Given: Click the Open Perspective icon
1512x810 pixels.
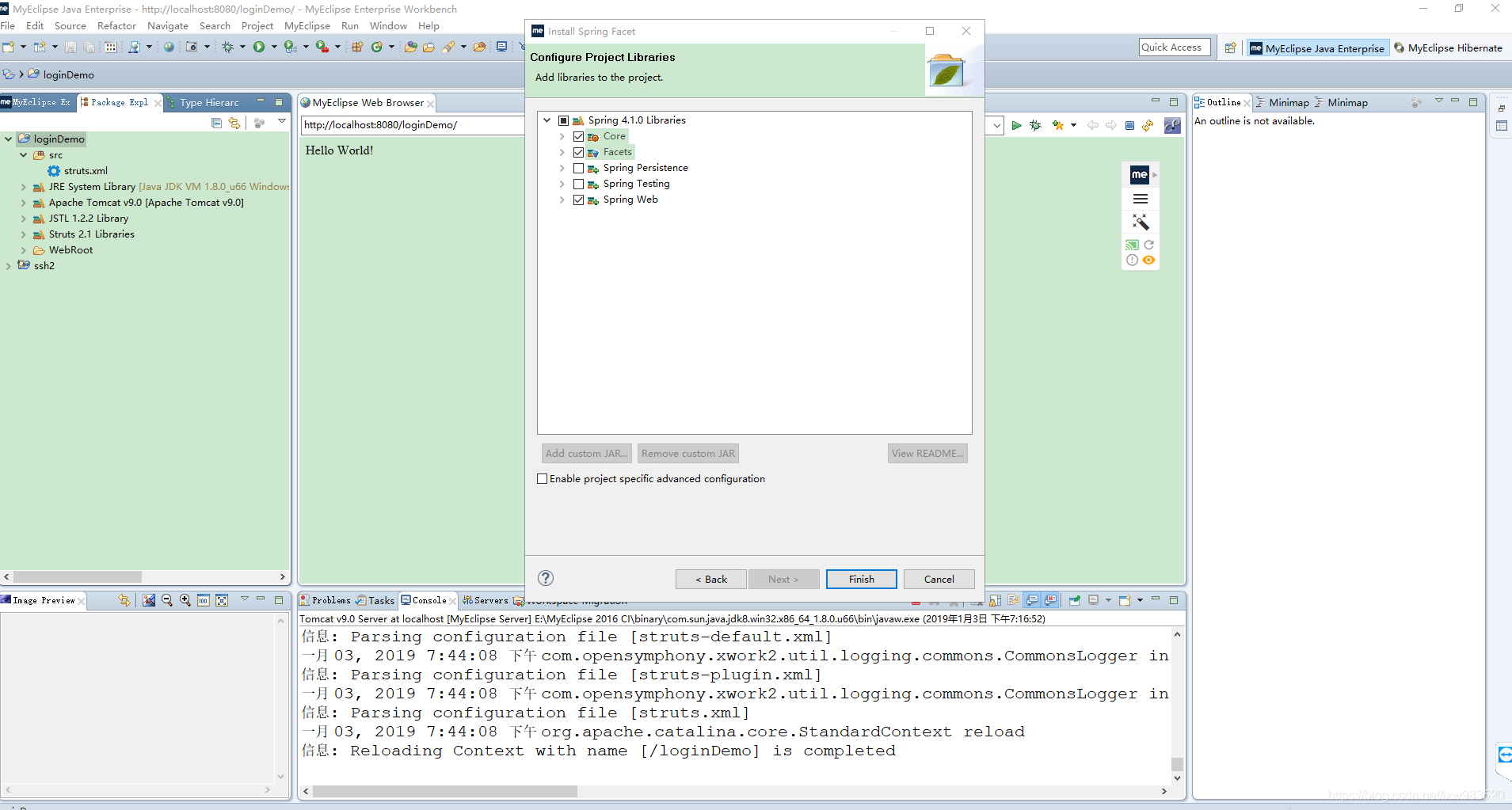Looking at the screenshot, I should pyautogui.click(x=1230, y=48).
